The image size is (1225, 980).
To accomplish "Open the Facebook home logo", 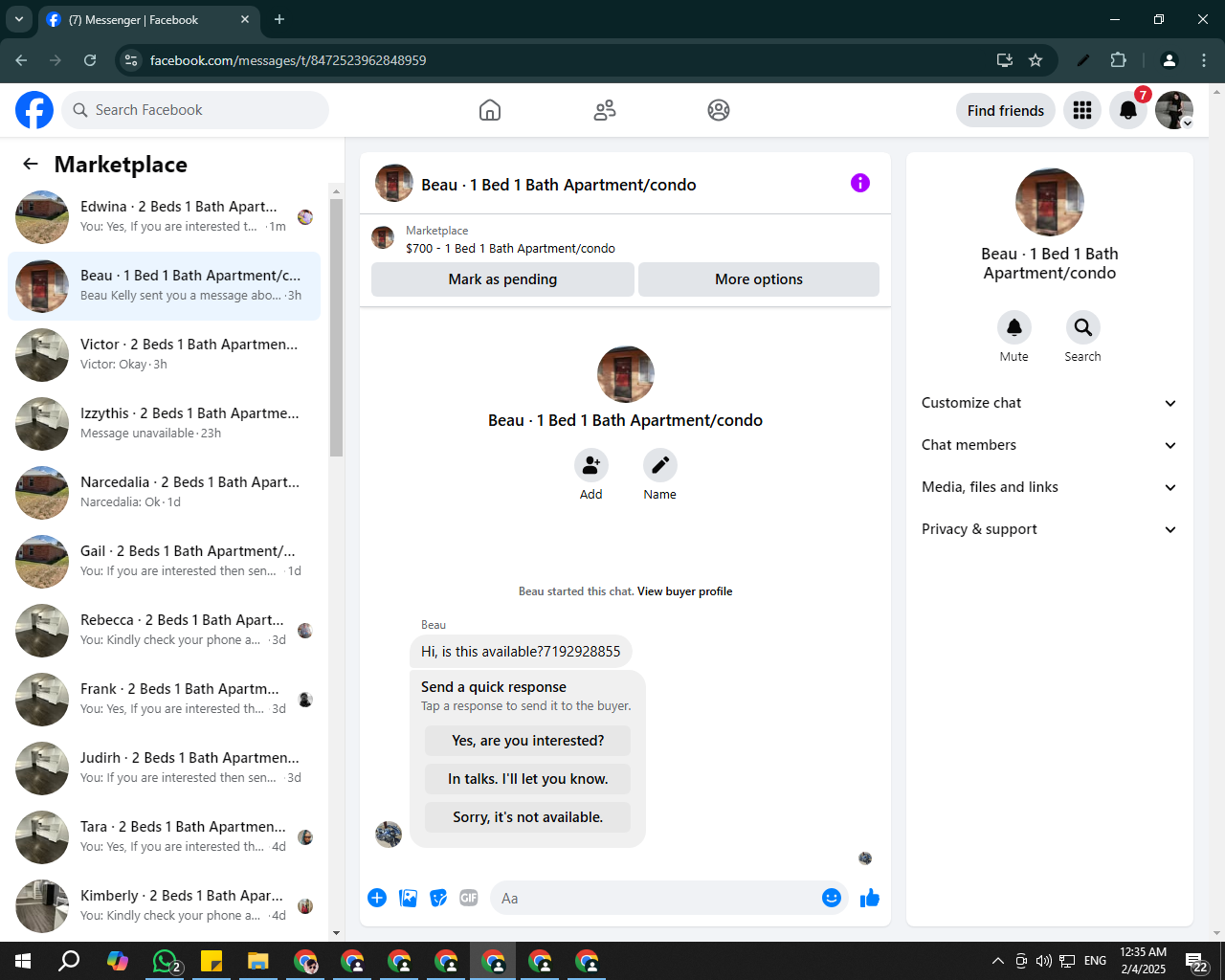I will tap(34, 110).
